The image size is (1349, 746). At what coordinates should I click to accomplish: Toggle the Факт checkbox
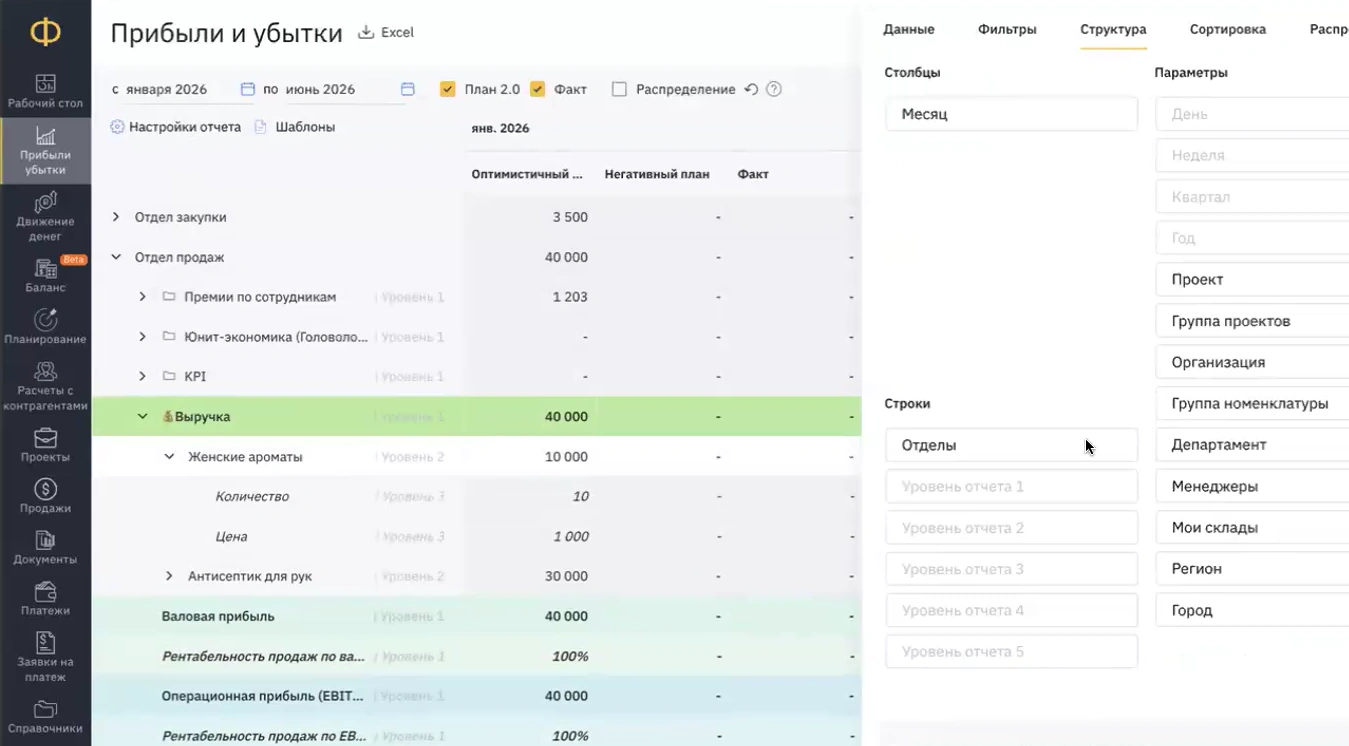pos(537,89)
